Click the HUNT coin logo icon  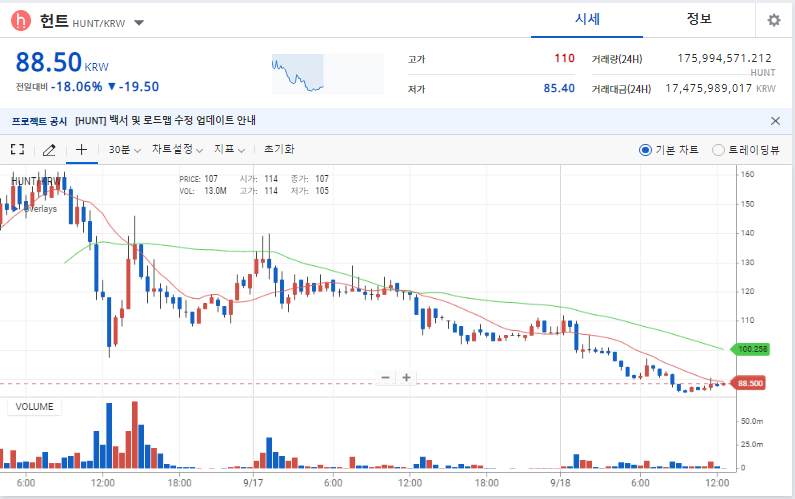[x=21, y=21]
